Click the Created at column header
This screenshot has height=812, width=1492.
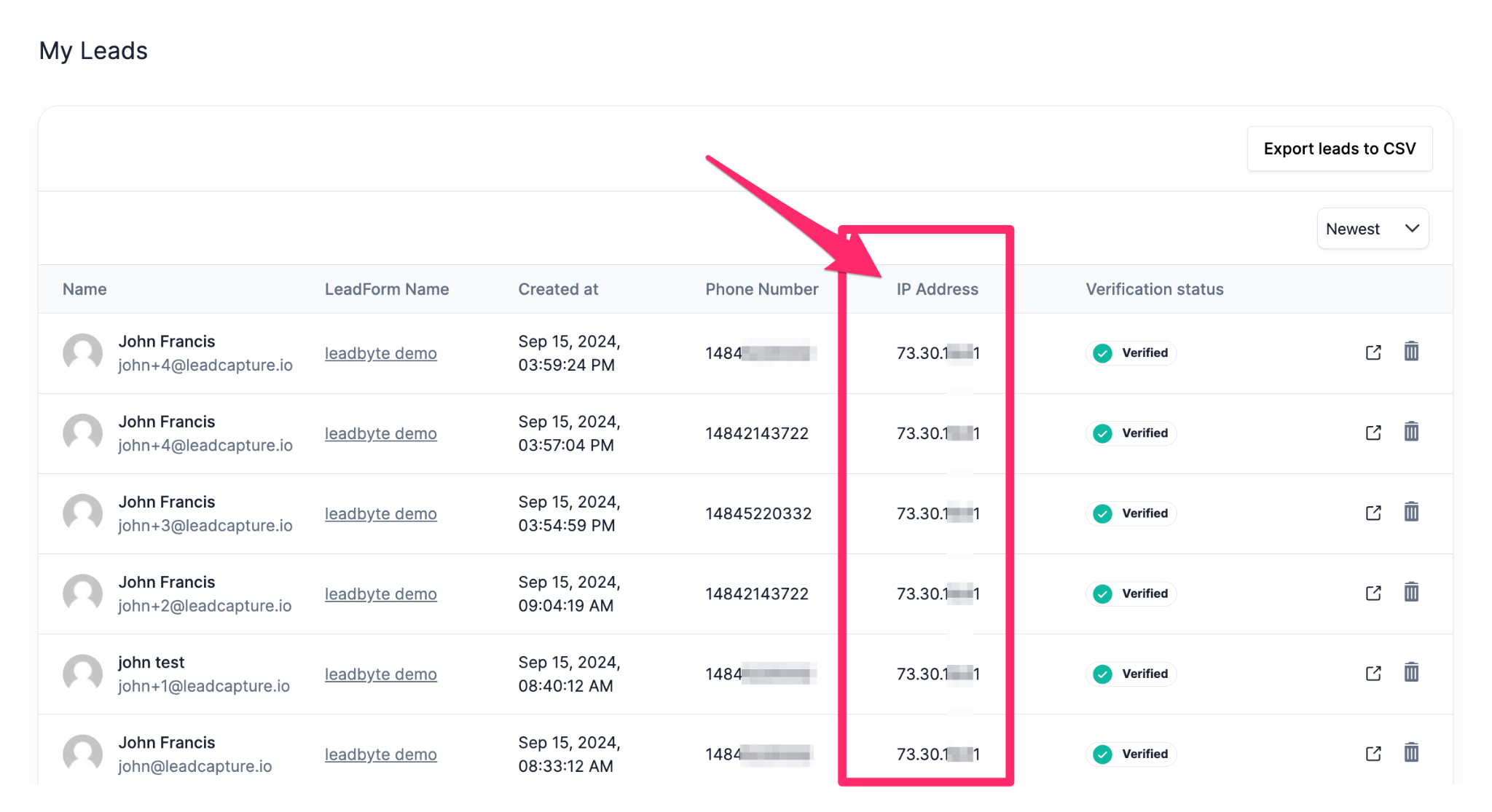pos(558,290)
